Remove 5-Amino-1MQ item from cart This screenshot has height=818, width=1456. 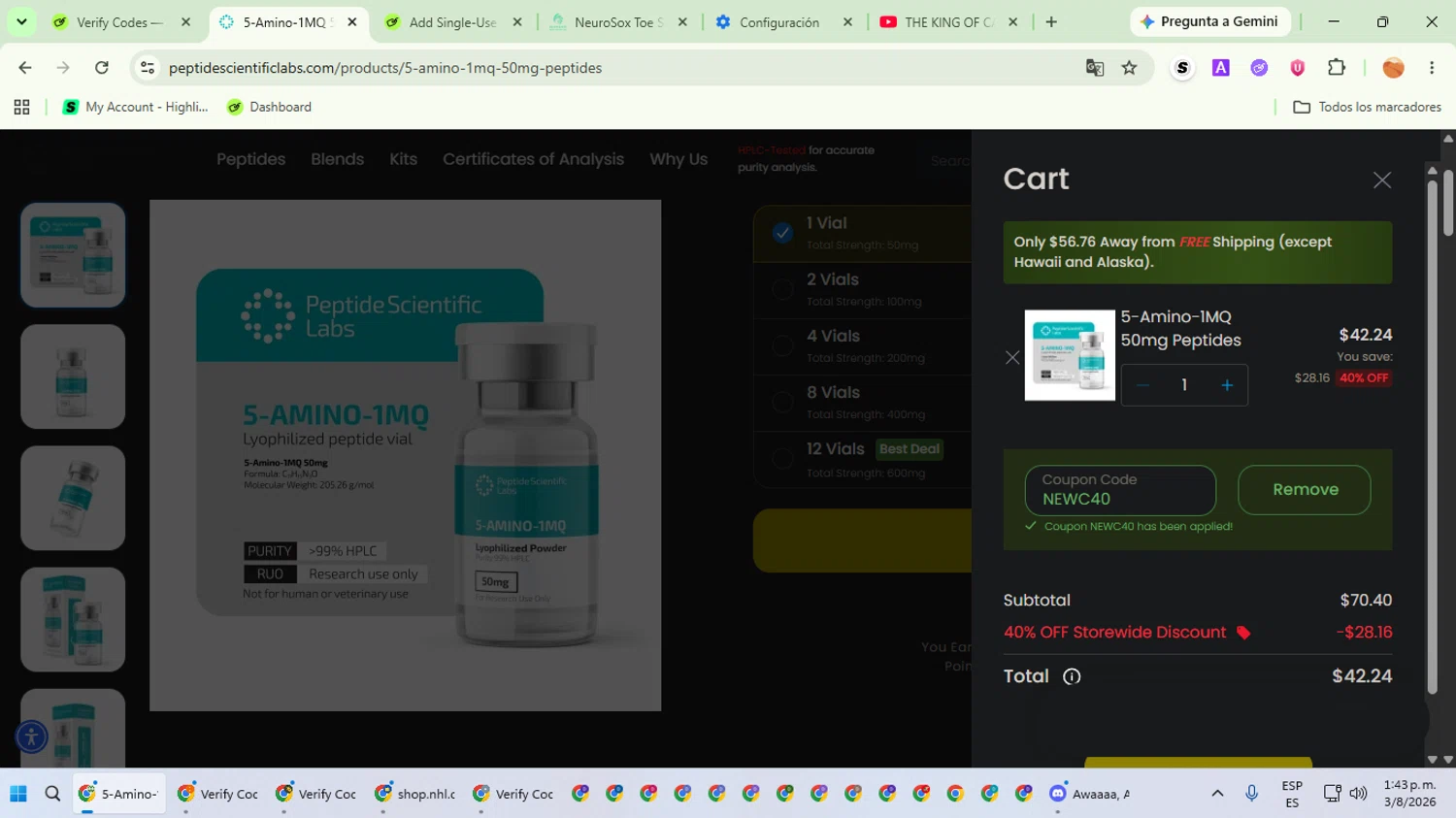point(1012,357)
